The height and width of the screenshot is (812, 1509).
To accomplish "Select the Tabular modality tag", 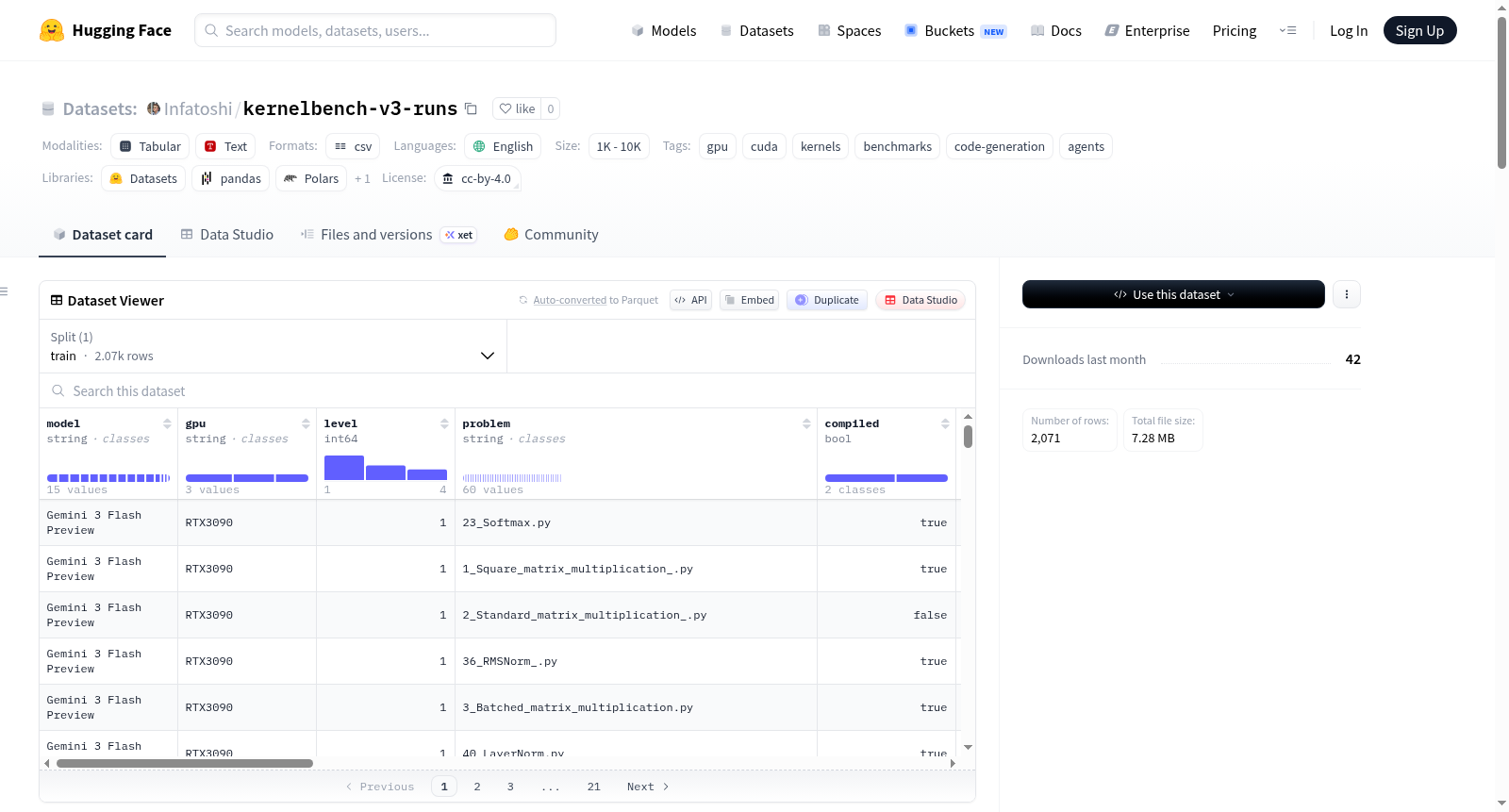I will click(150, 146).
